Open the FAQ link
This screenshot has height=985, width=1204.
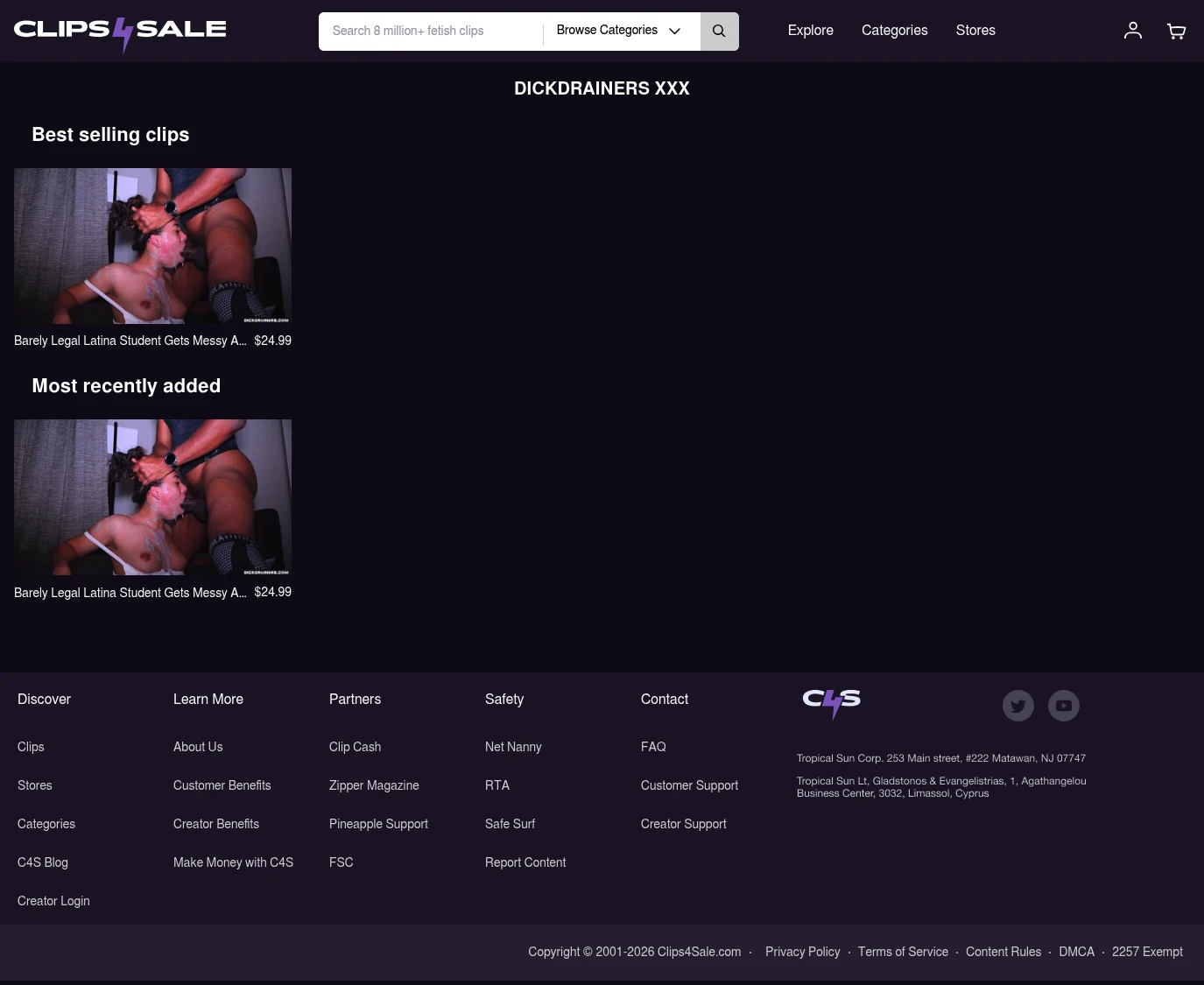[653, 747]
